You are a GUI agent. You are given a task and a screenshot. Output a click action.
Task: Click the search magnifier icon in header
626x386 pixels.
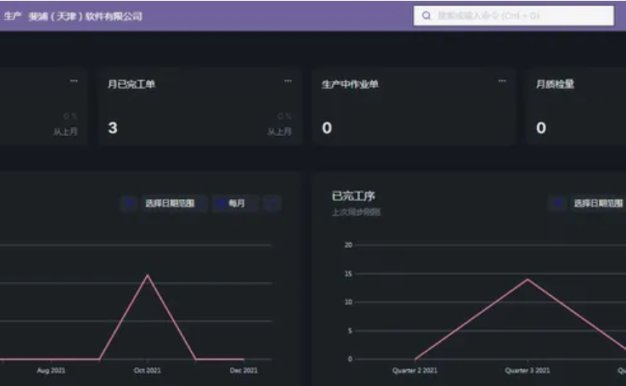coord(426,16)
